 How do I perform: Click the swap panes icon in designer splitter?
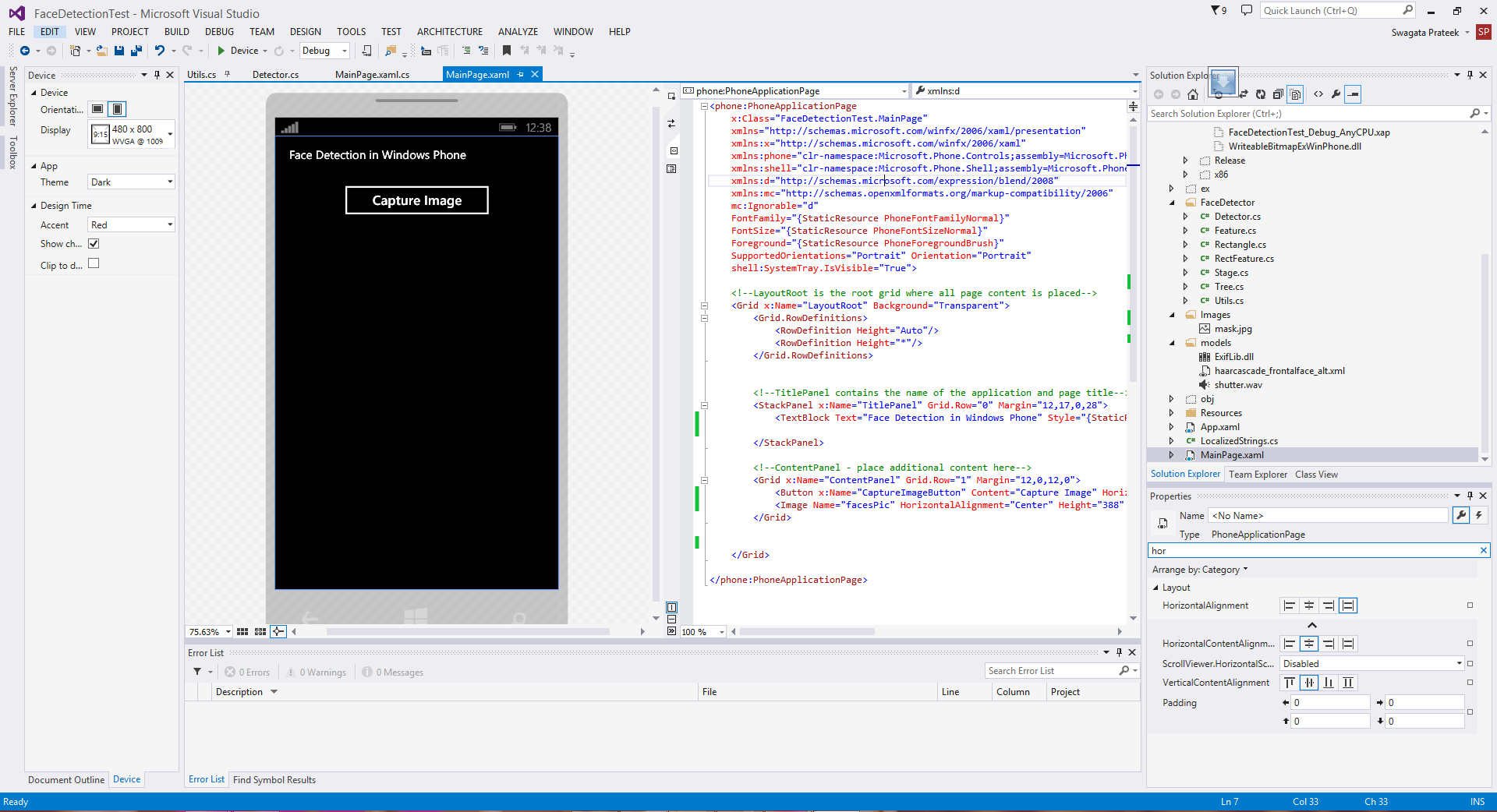[671, 123]
